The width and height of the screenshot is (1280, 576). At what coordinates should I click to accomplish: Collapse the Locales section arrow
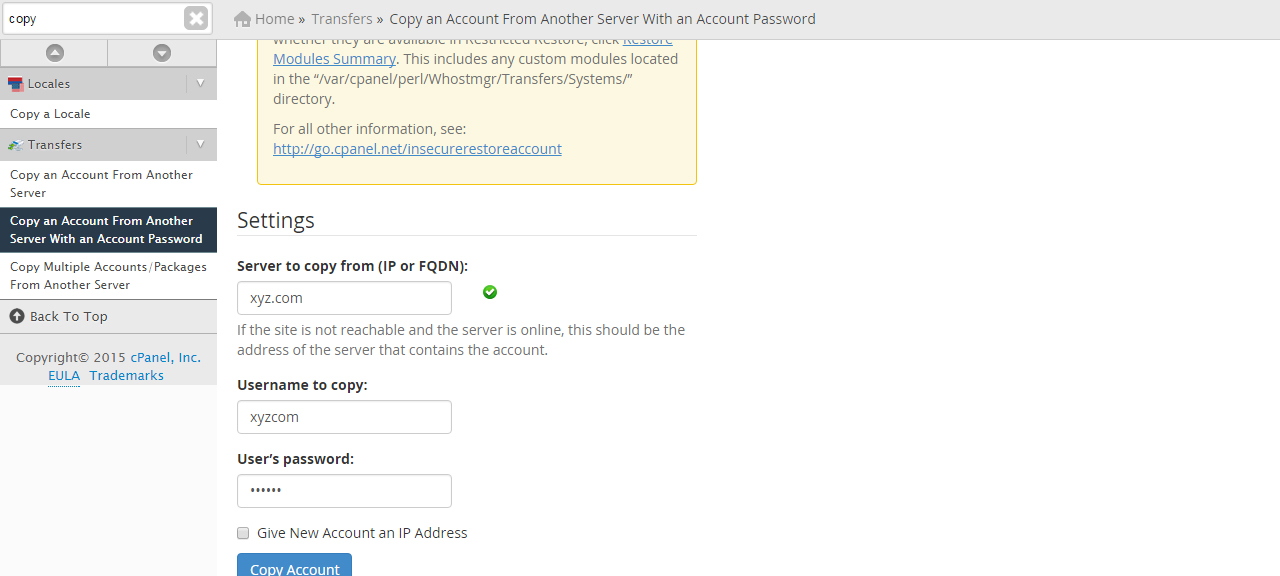click(x=200, y=83)
